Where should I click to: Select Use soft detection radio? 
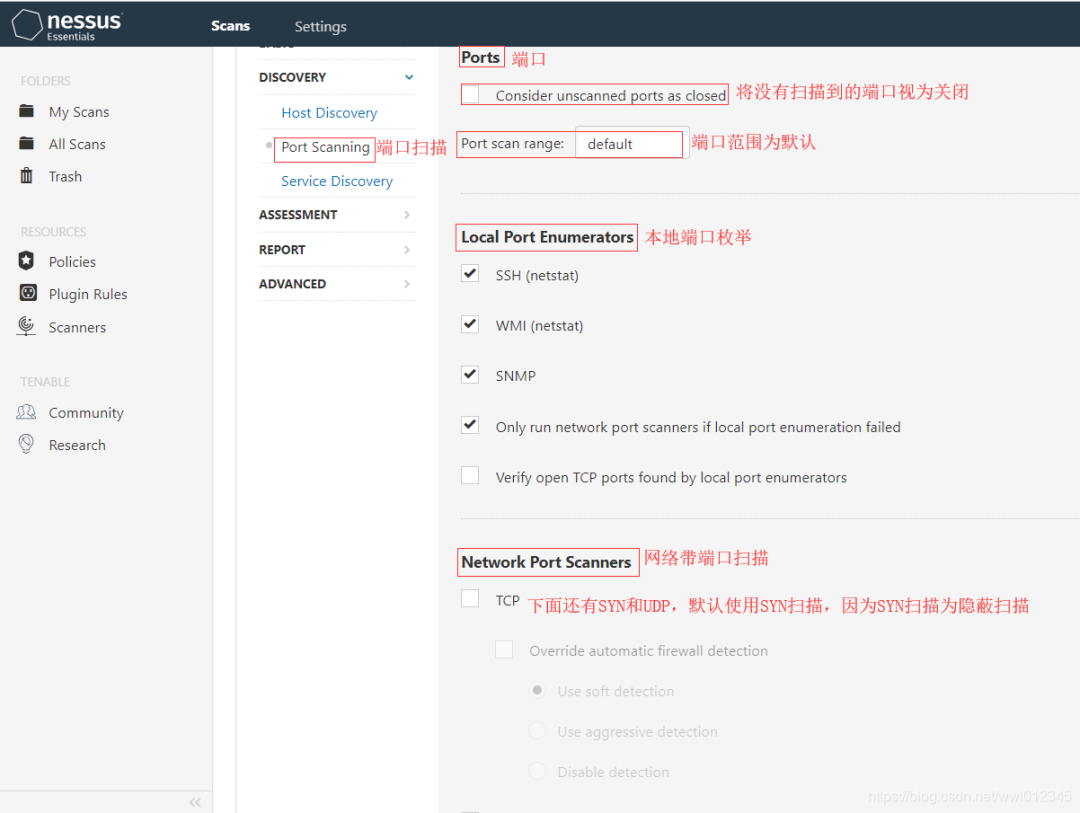click(x=537, y=690)
